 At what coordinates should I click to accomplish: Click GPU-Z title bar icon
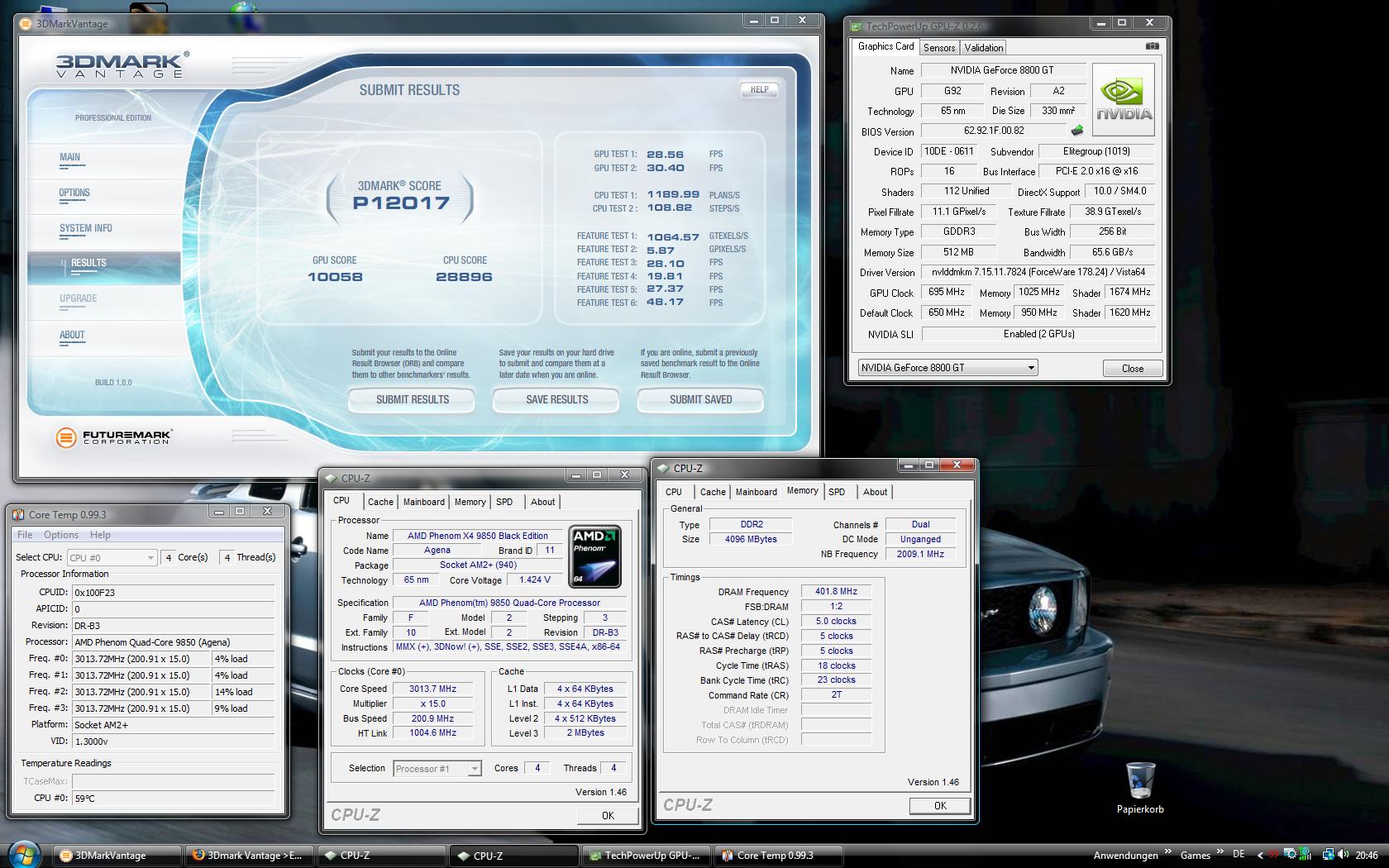pyautogui.click(x=857, y=26)
